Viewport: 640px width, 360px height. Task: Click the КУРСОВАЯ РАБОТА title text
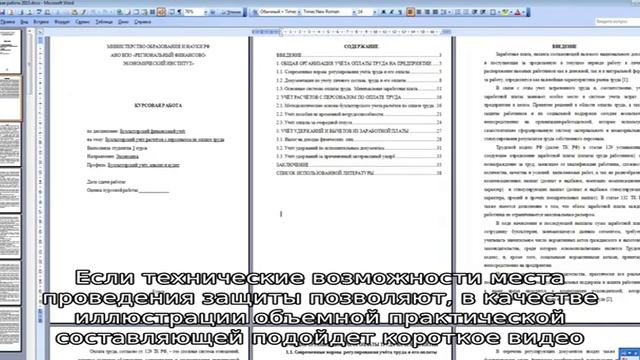[x=158, y=105]
